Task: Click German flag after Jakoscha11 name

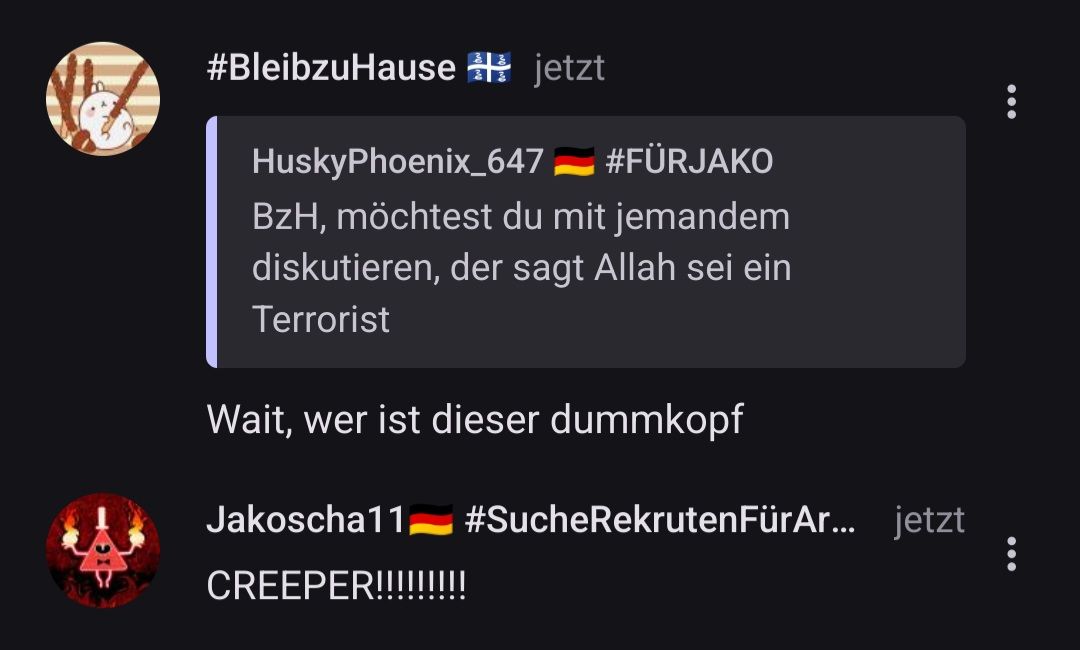Action: [x=431, y=520]
